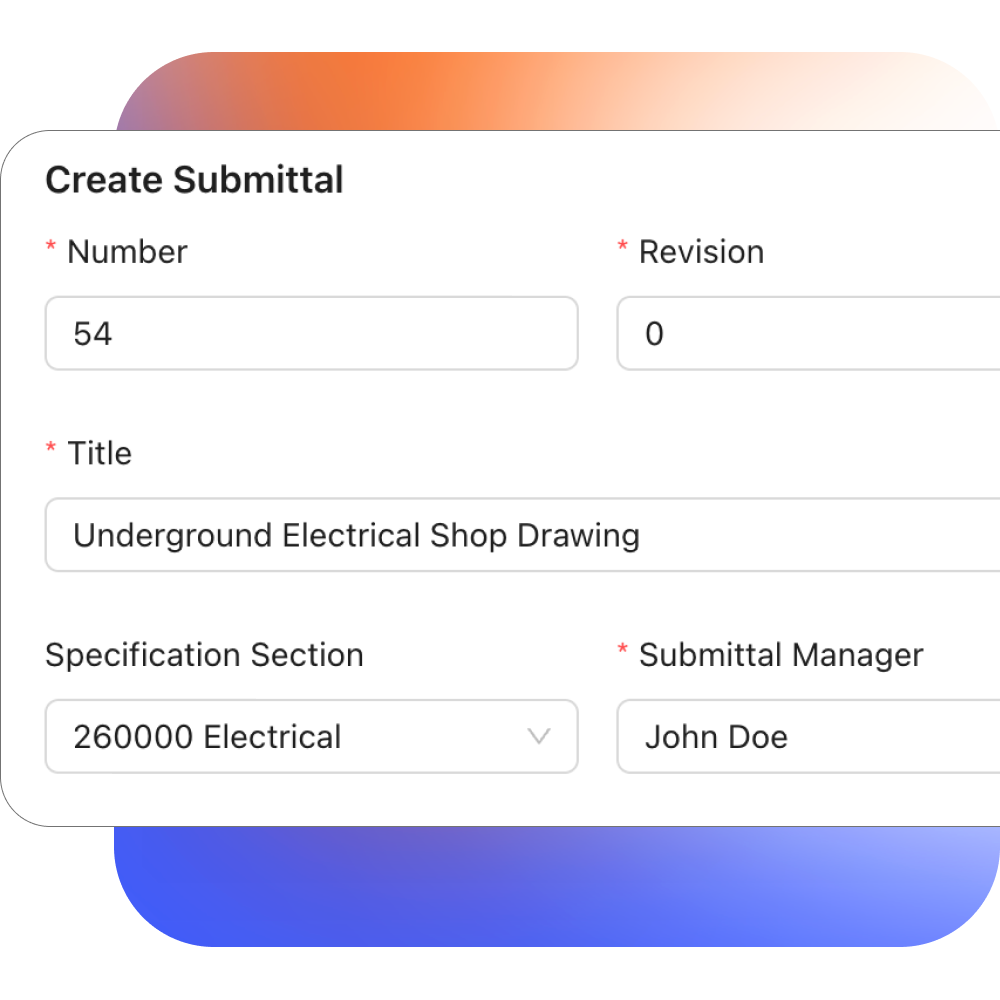
Task: Click the asterisk beside Submittal Manager
Action: tap(623, 652)
